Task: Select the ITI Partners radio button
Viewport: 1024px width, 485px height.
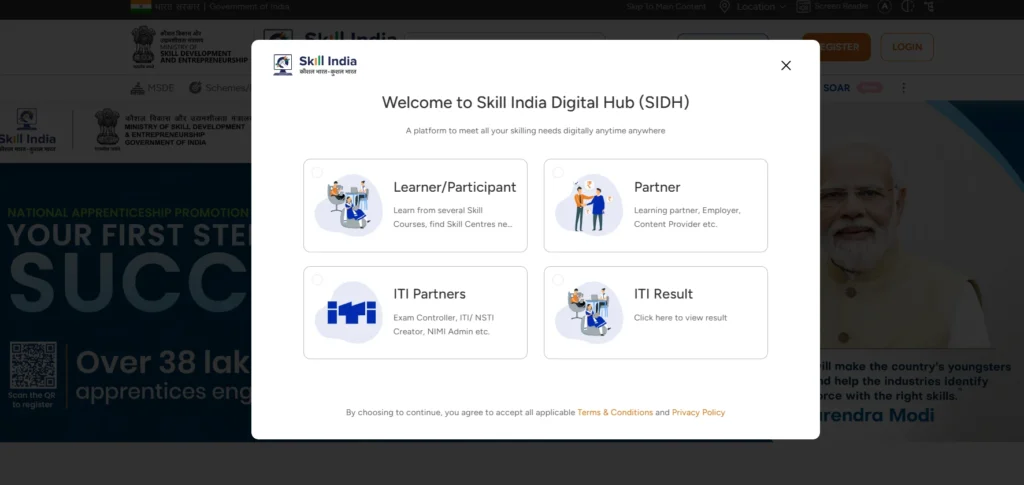Action: click(317, 279)
